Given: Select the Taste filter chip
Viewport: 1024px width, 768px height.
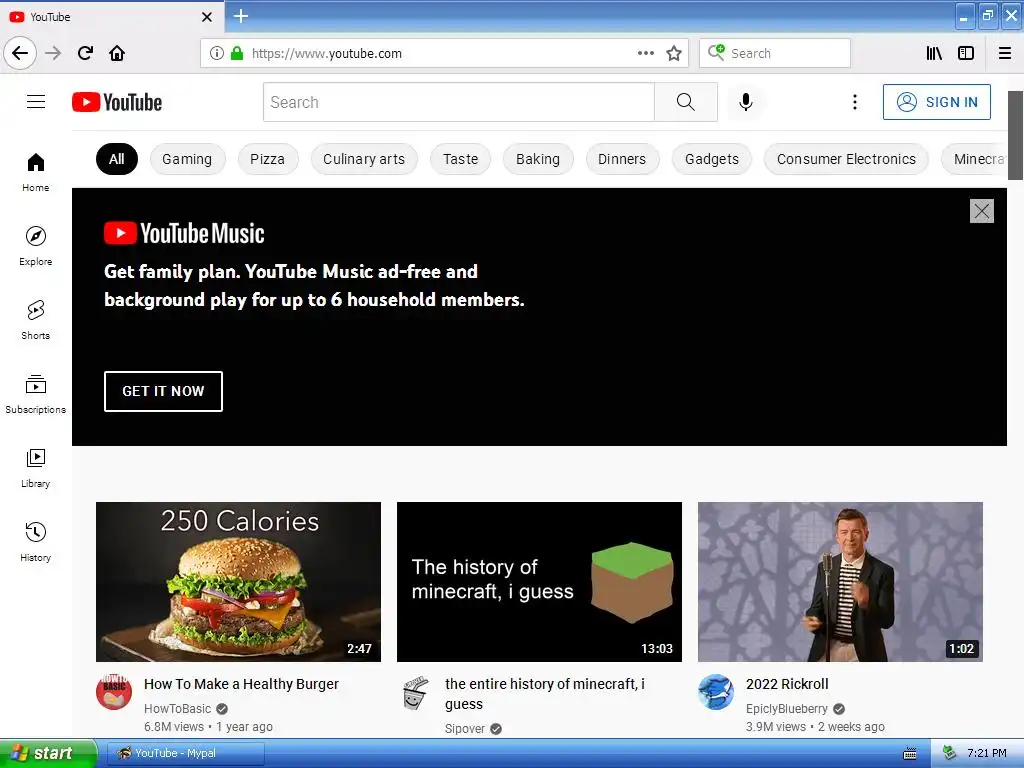Looking at the screenshot, I should pos(460,159).
